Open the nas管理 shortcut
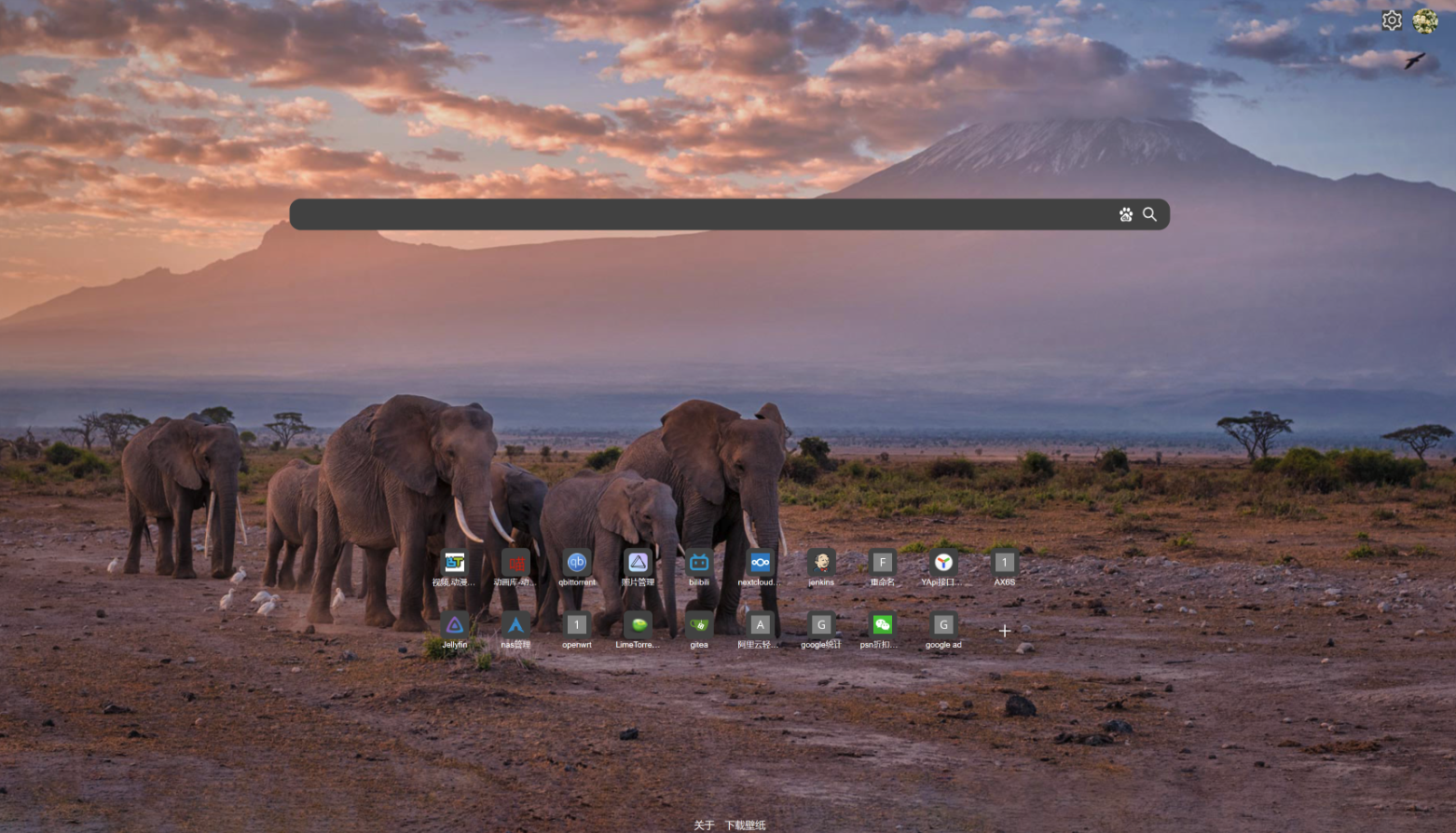Screen dimensions: 1456x833 pos(515,625)
